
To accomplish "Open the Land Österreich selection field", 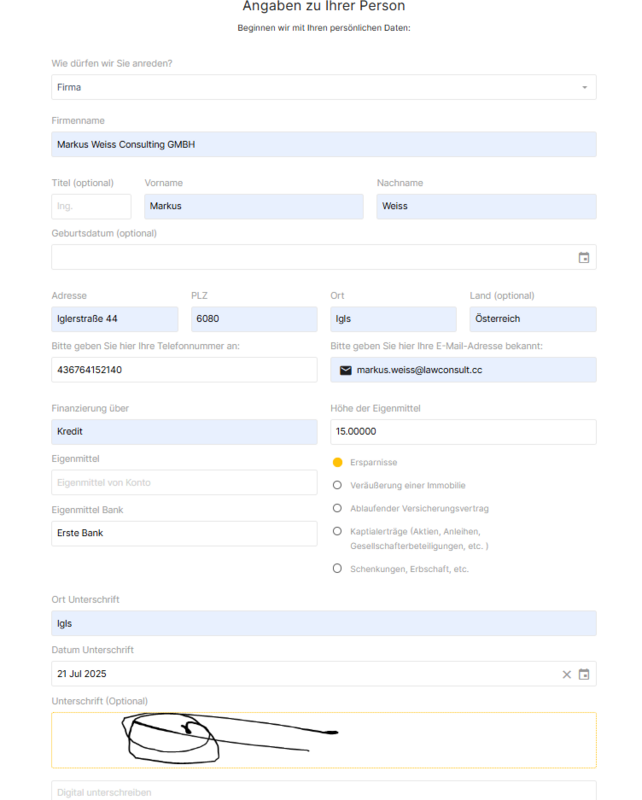I will (532, 319).
